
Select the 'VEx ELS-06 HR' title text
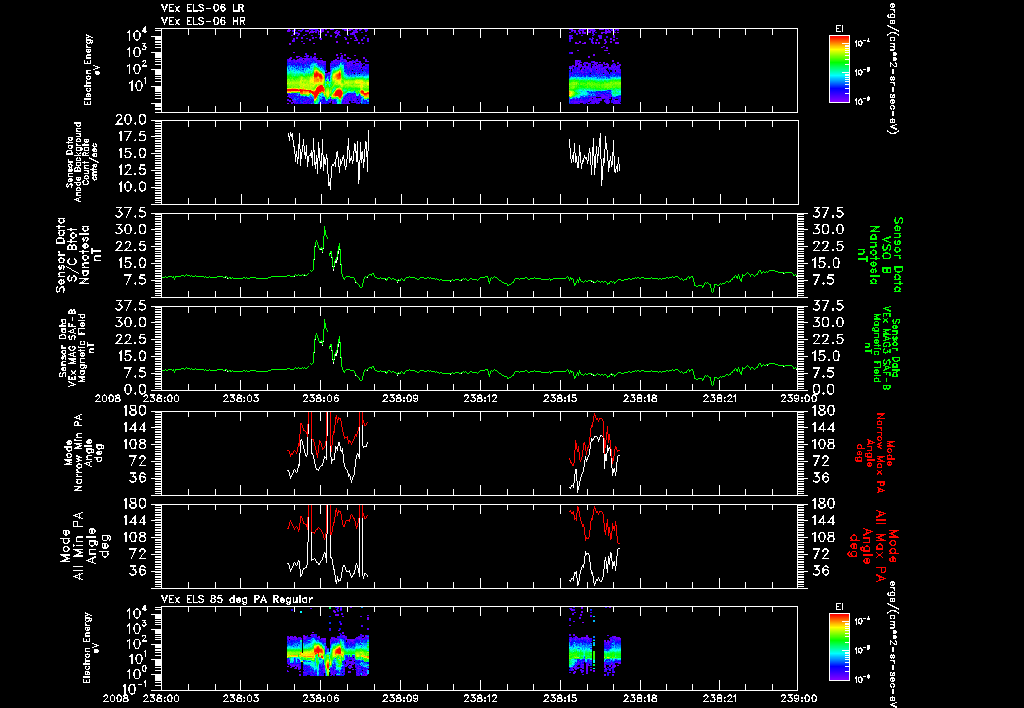203,22
